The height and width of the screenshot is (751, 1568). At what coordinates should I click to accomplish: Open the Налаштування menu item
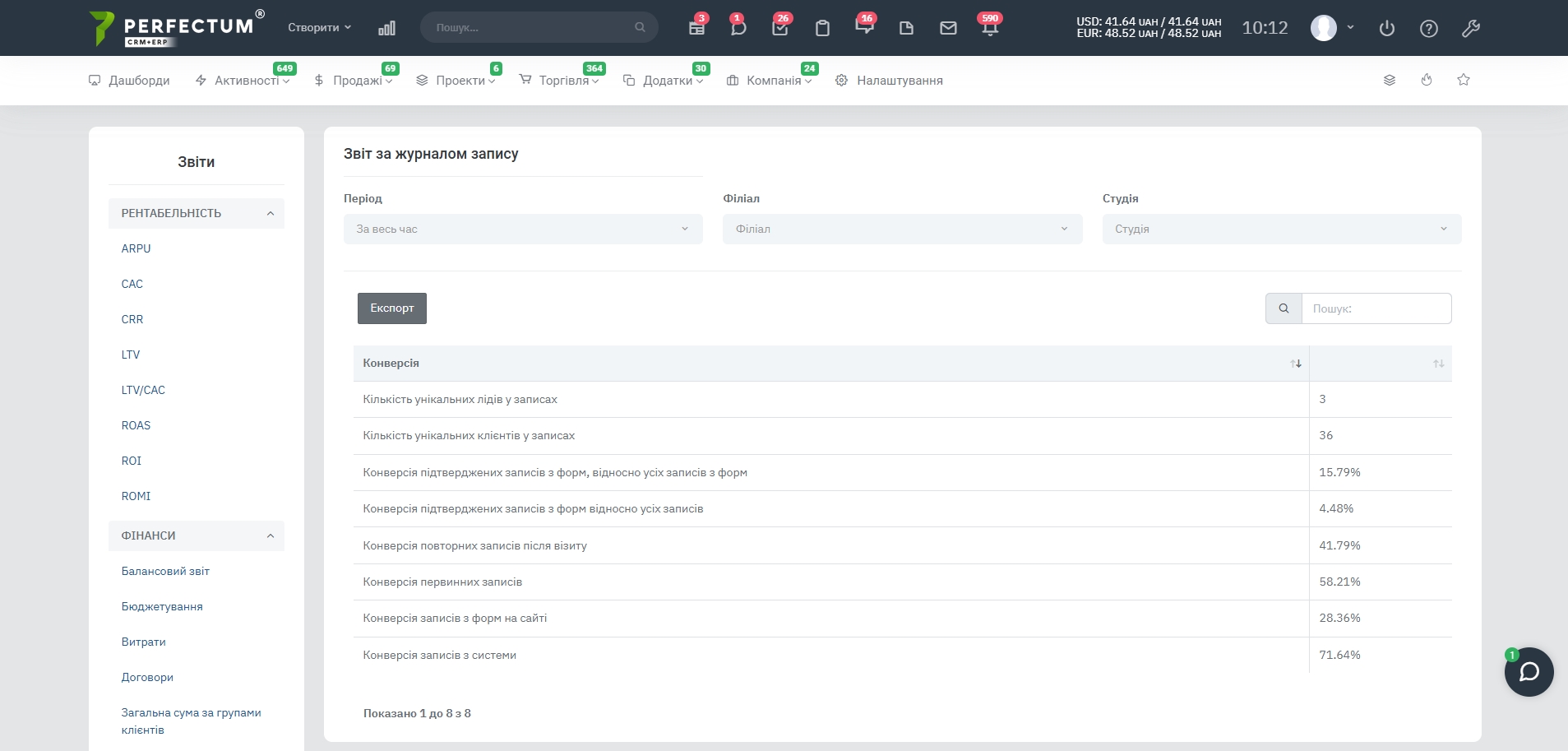899,81
